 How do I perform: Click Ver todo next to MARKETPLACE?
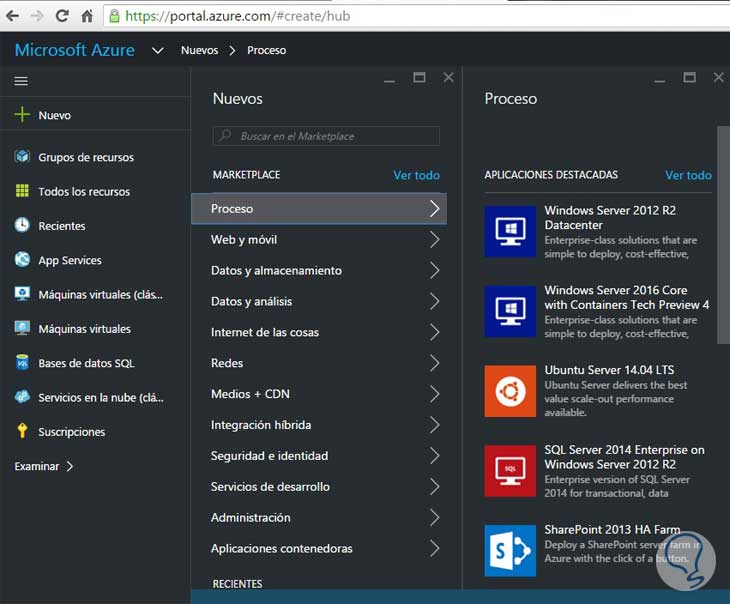pos(416,175)
